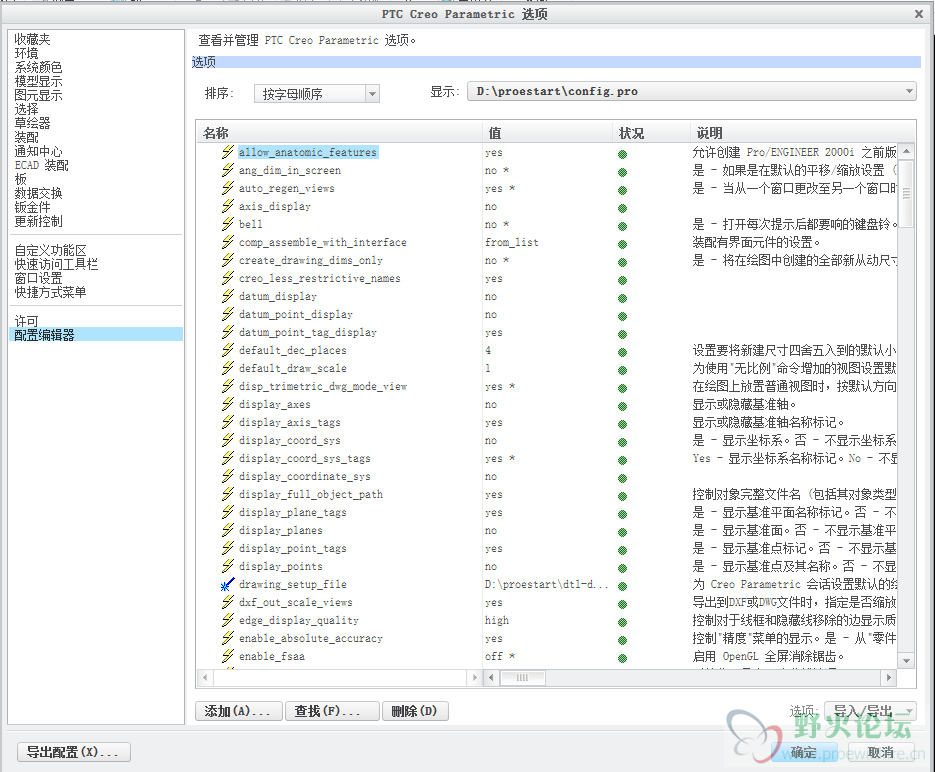Click 删除(D) button
This screenshot has width=935, height=772.
pyautogui.click(x=415, y=711)
